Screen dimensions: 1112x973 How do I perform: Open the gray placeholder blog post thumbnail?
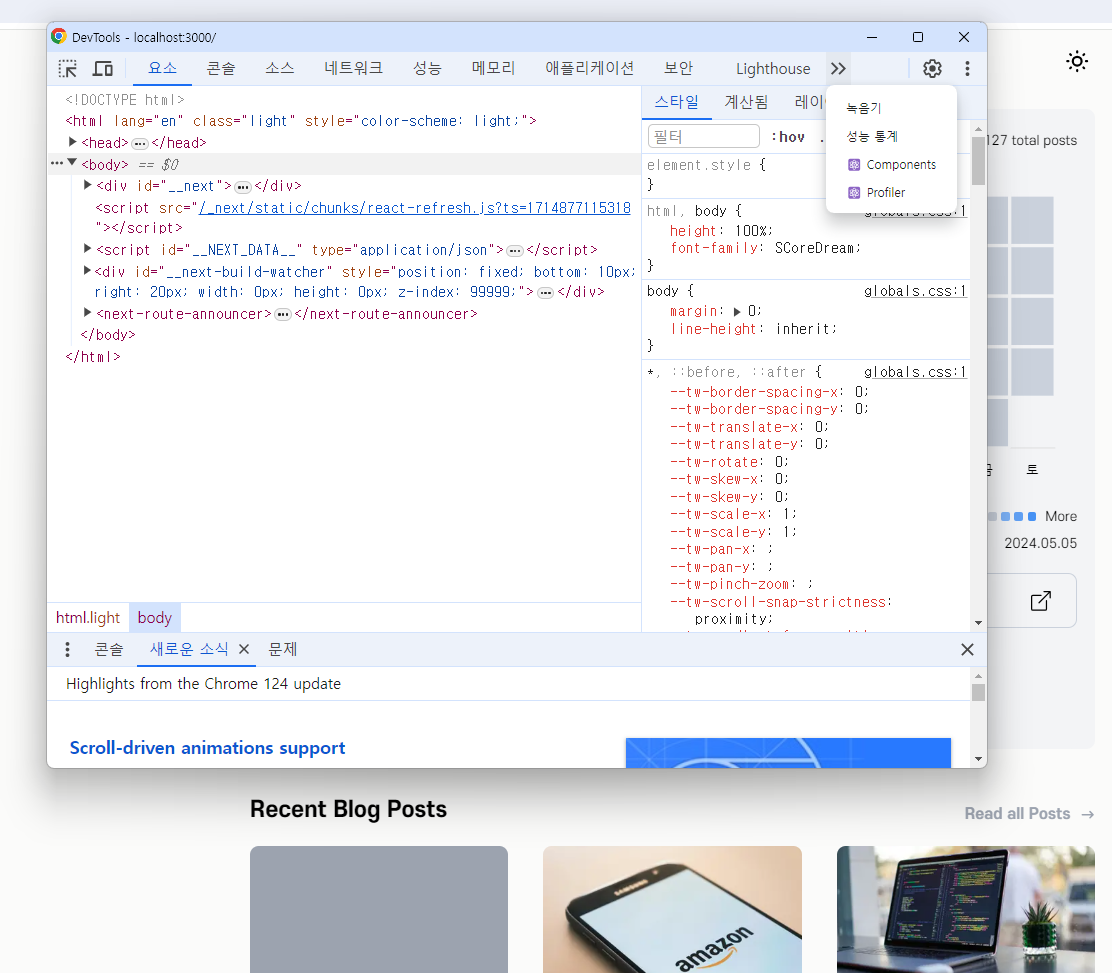coord(379,909)
